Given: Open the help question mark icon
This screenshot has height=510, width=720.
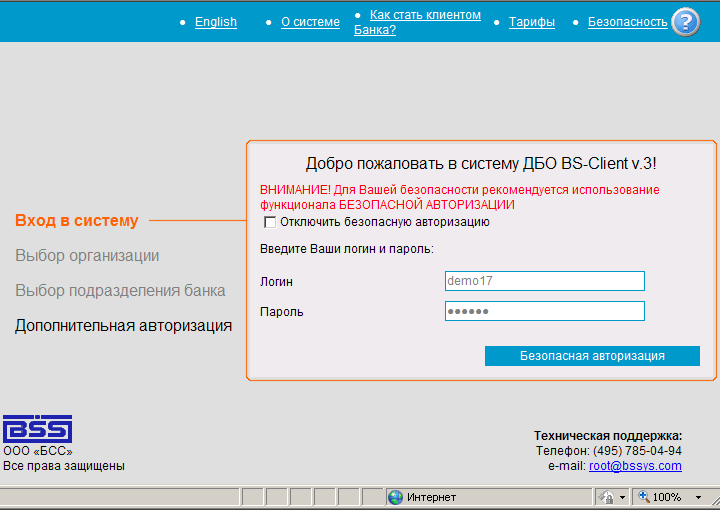Looking at the screenshot, I should pos(685,22).
